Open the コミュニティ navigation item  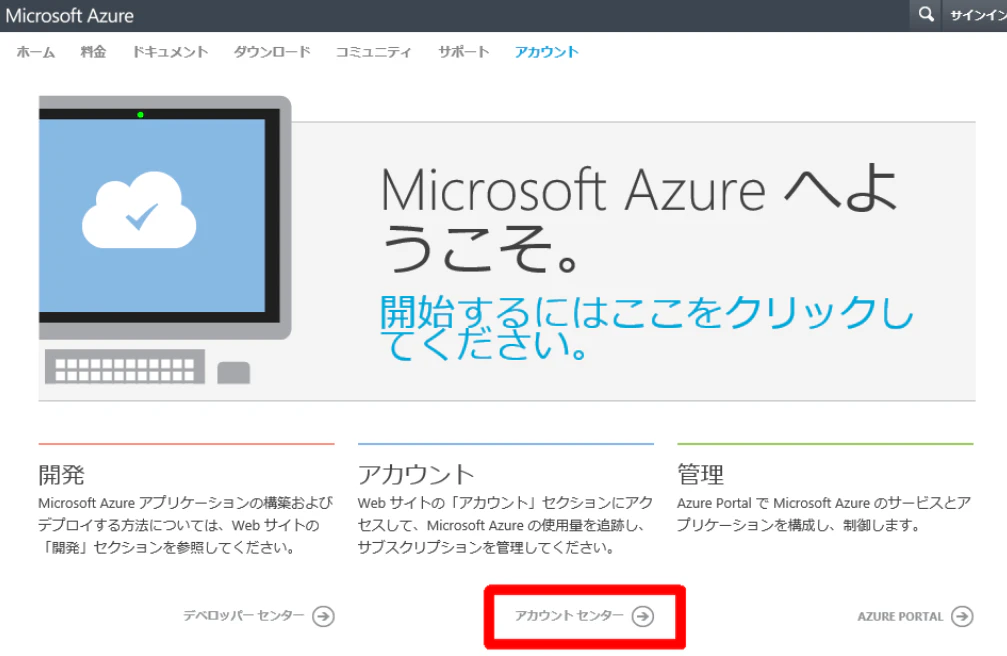click(x=374, y=52)
